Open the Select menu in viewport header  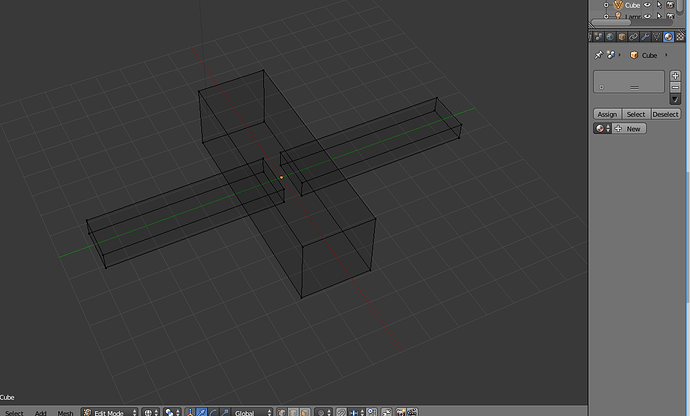14,413
